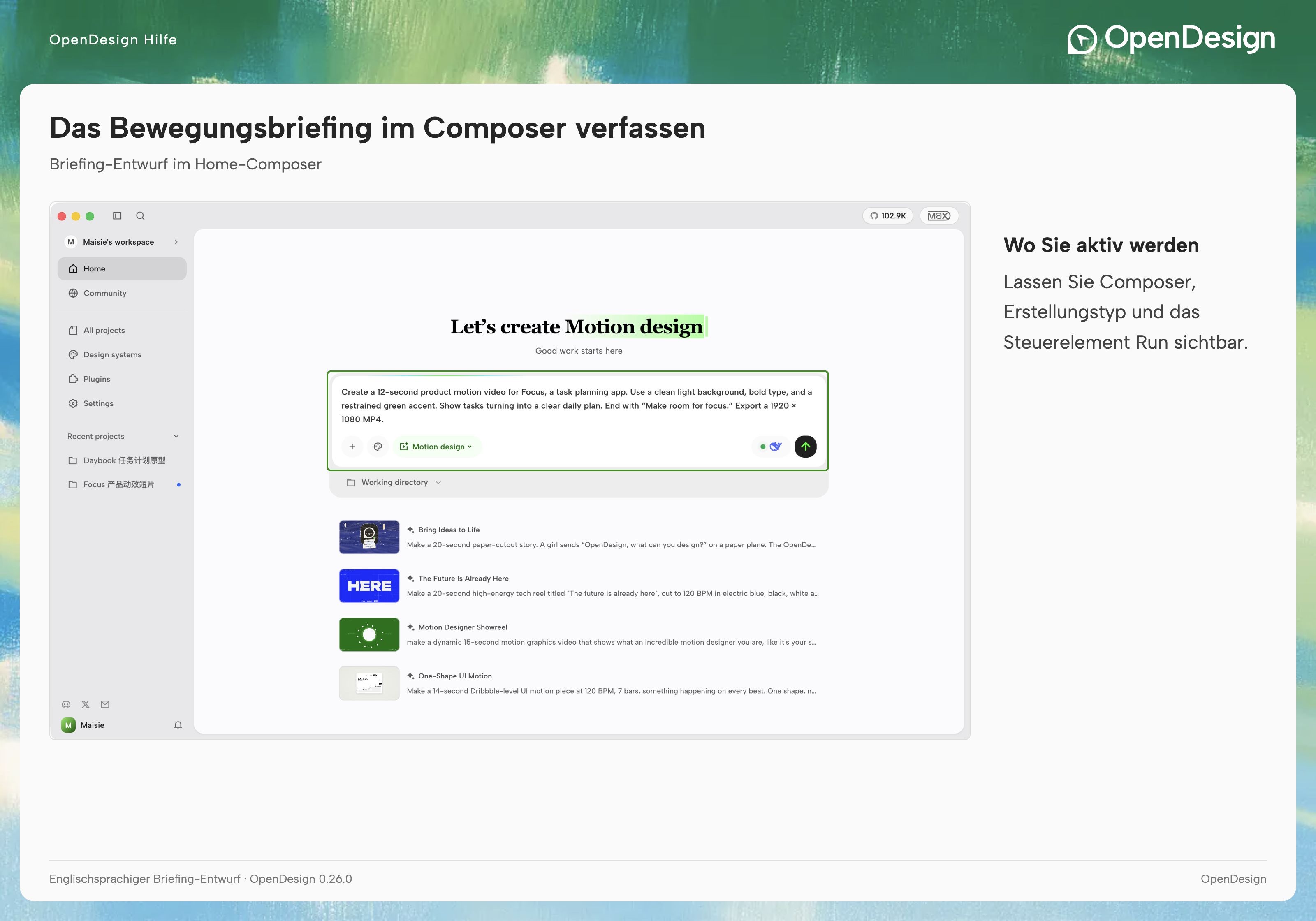Click the folder icon beside Working directory
1316x921 pixels.
351,483
